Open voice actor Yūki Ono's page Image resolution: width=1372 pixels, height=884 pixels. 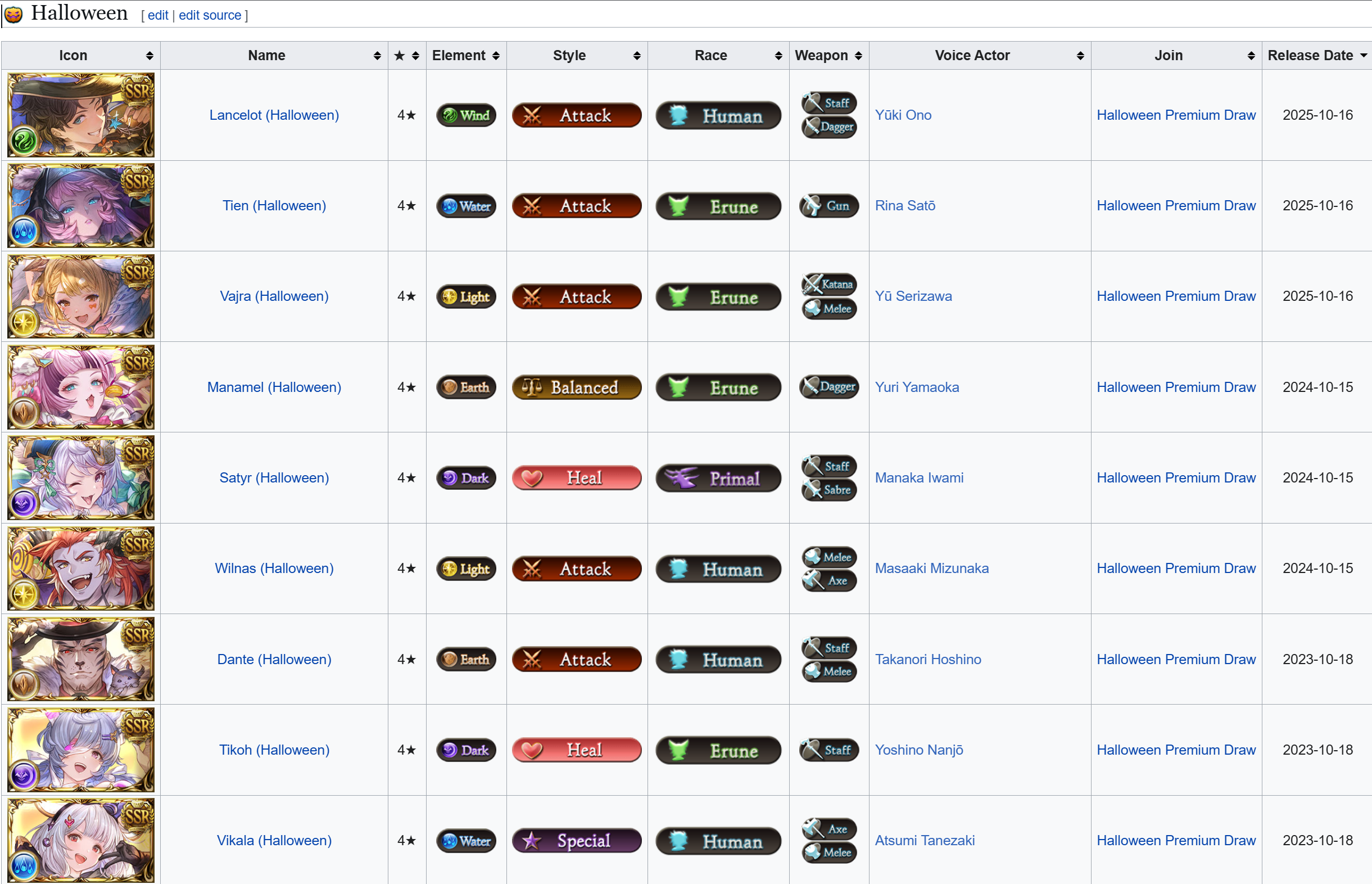coord(903,115)
